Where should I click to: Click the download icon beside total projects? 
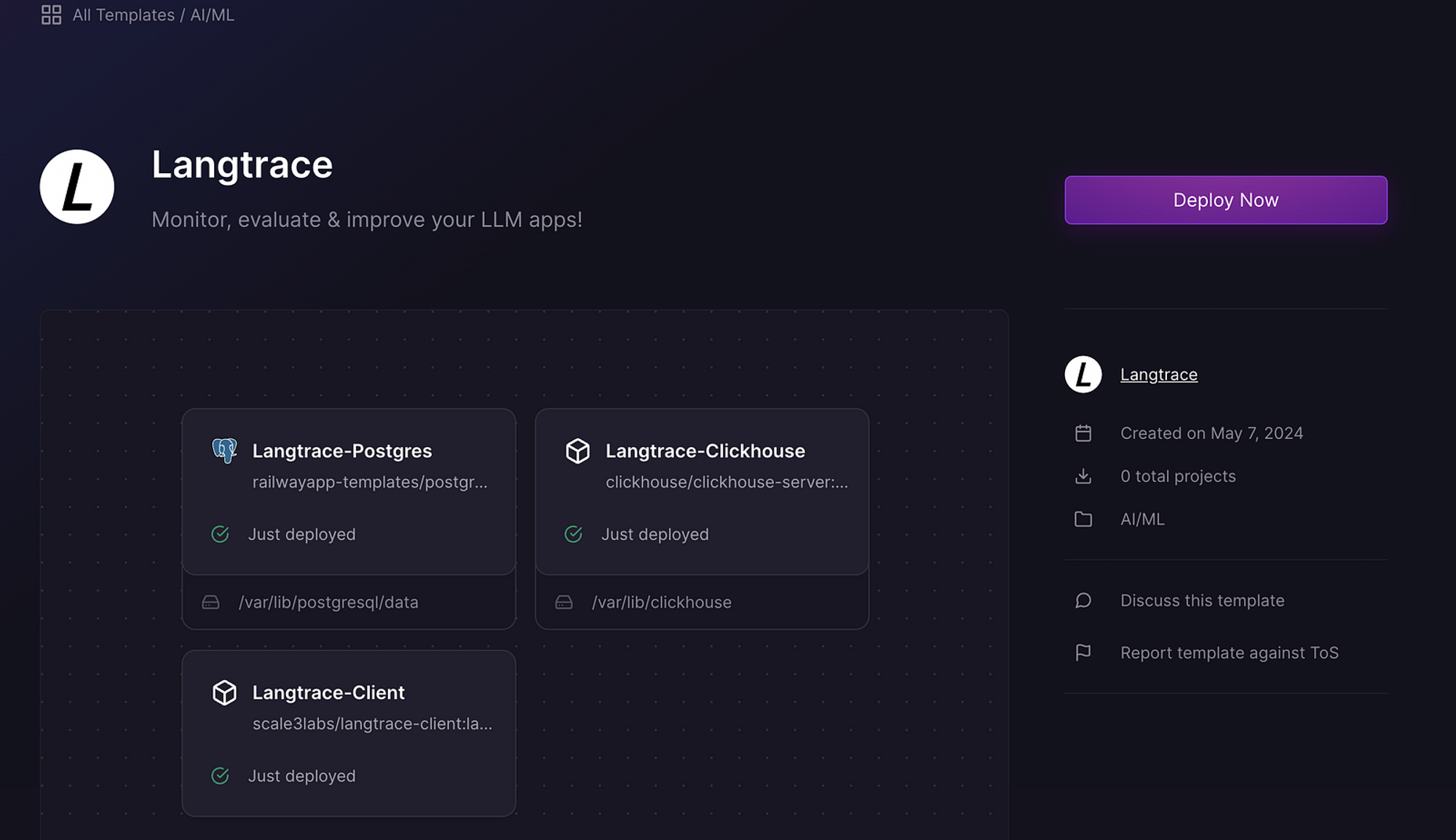1083,476
